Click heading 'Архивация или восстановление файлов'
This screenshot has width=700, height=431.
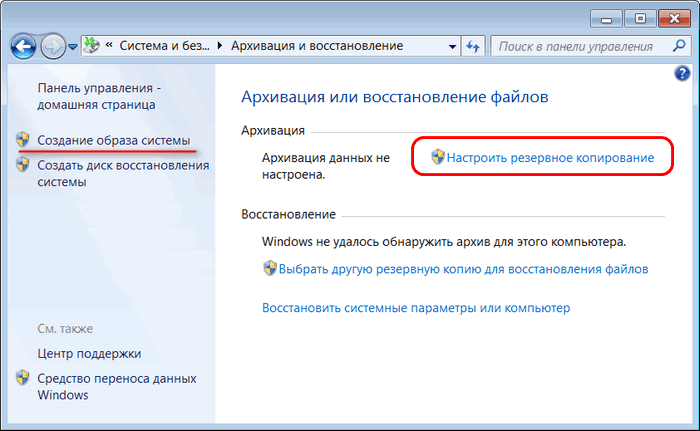395,96
